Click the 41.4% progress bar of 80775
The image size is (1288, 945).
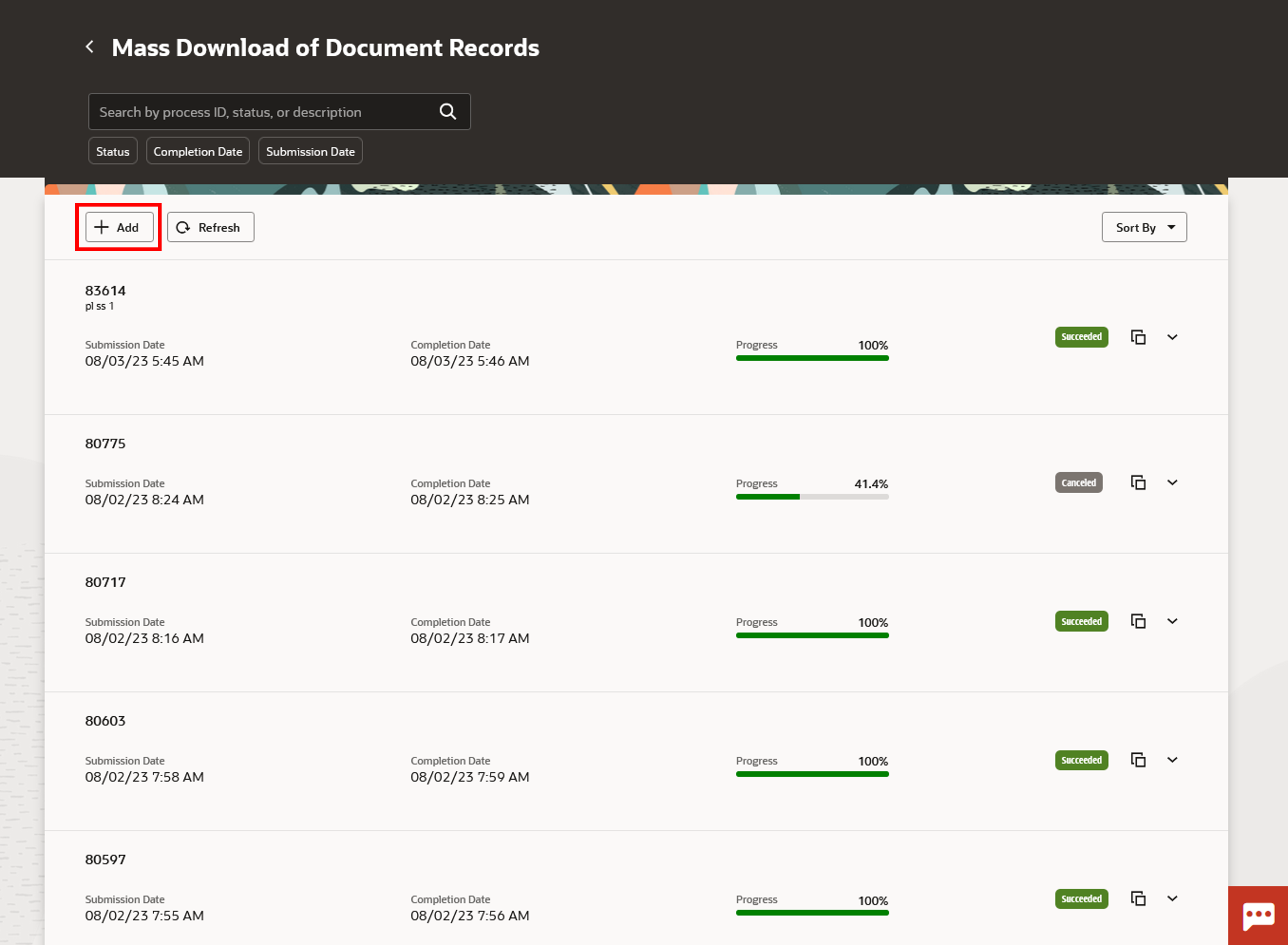pos(812,496)
